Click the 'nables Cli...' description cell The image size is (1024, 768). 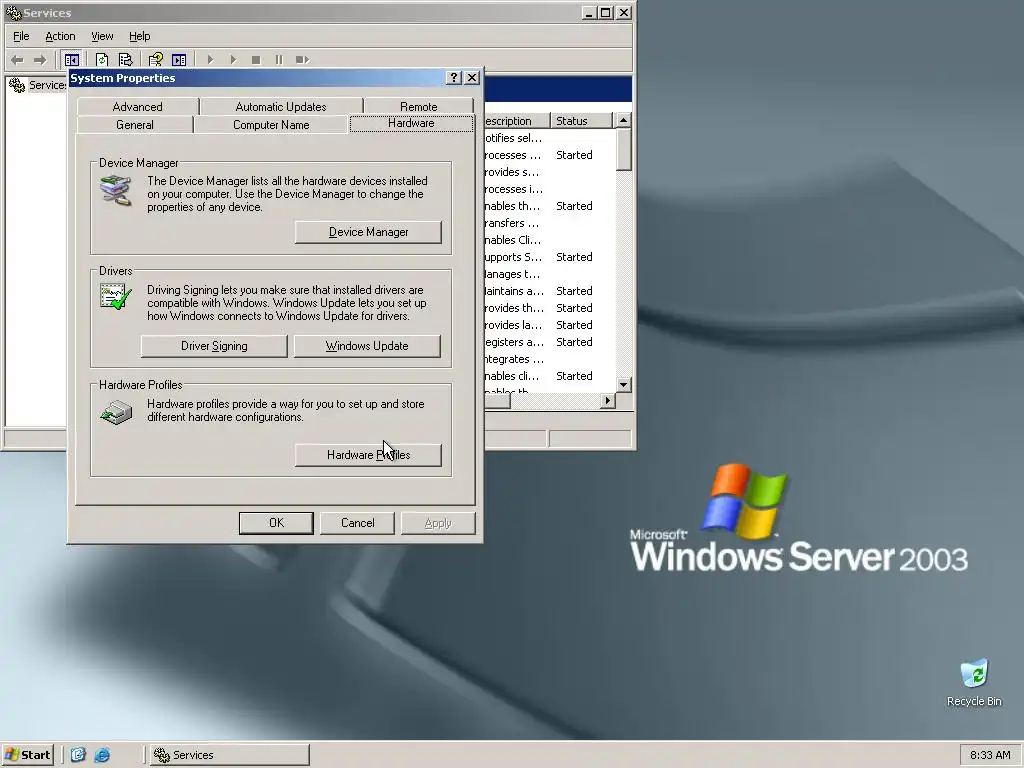point(513,240)
